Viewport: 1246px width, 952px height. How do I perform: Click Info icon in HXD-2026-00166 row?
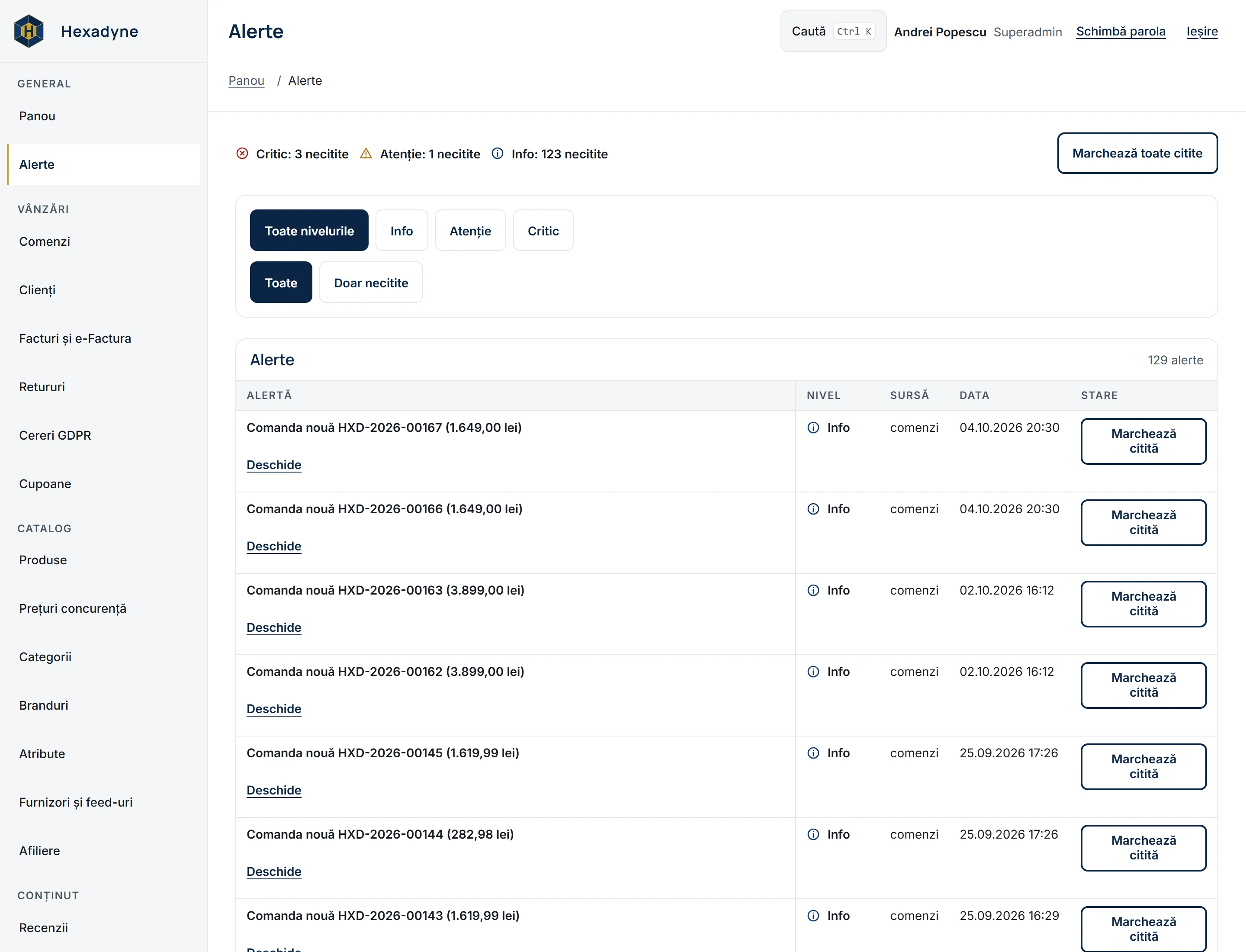pyautogui.click(x=813, y=509)
